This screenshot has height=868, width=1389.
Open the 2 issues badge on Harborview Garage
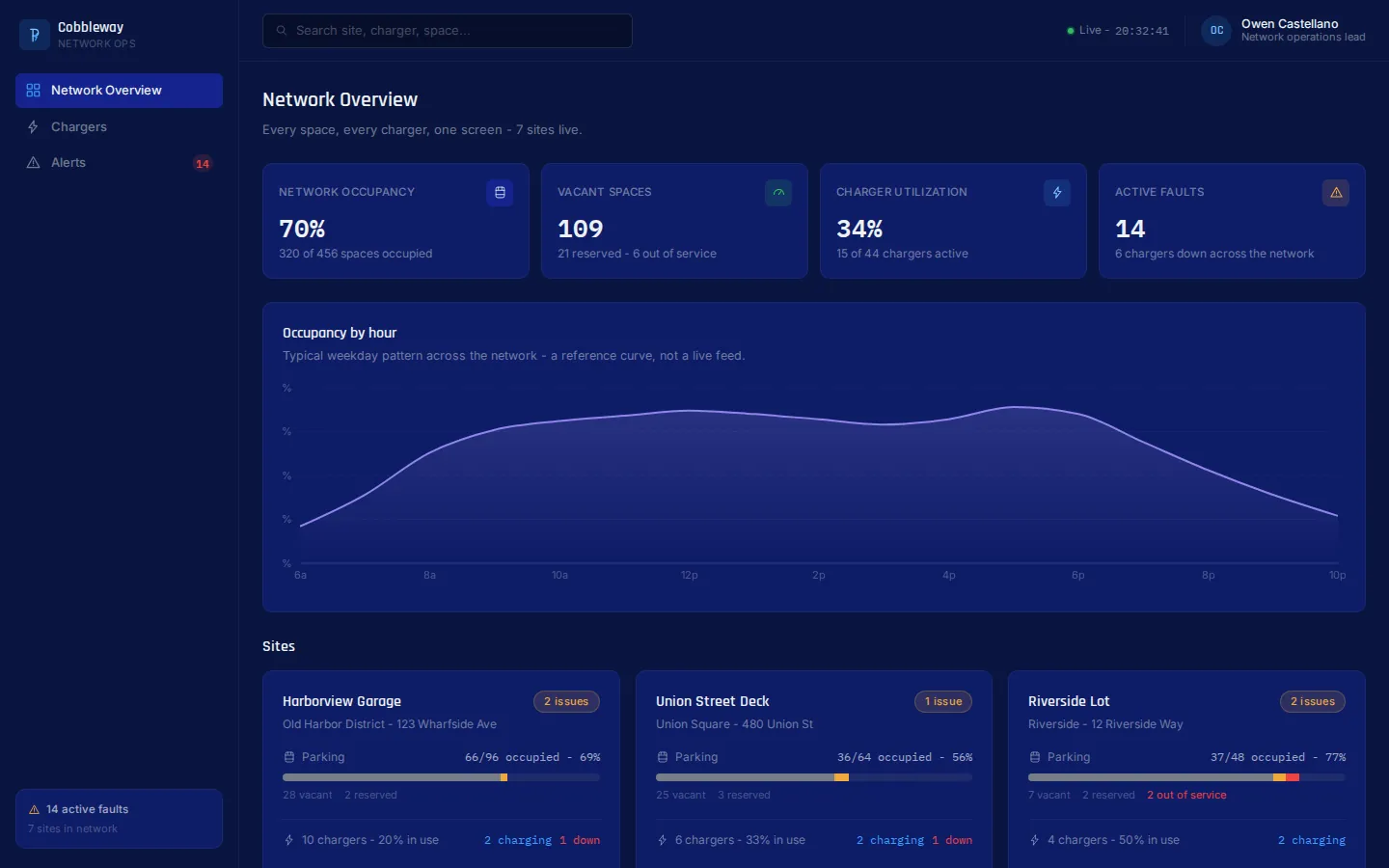coord(566,702)
